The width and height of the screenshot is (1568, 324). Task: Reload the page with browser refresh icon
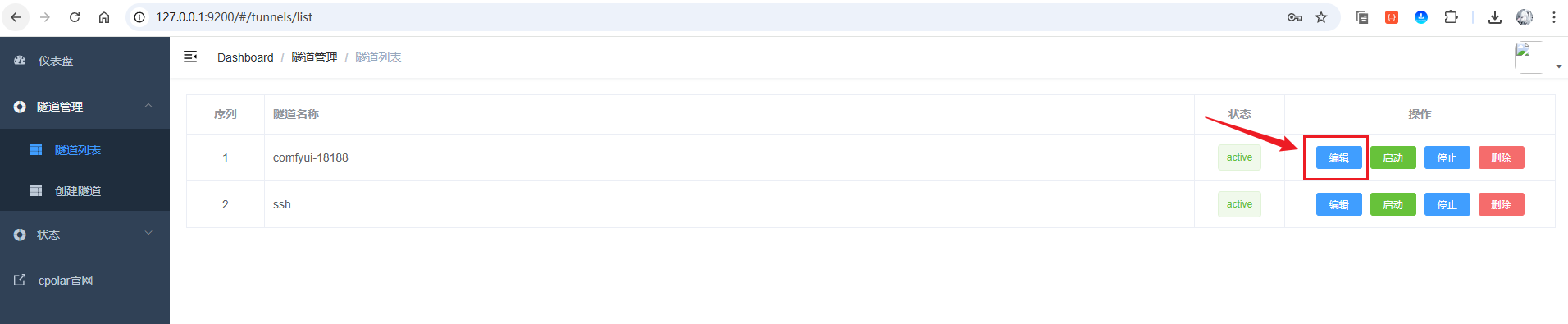pos(75,17)
